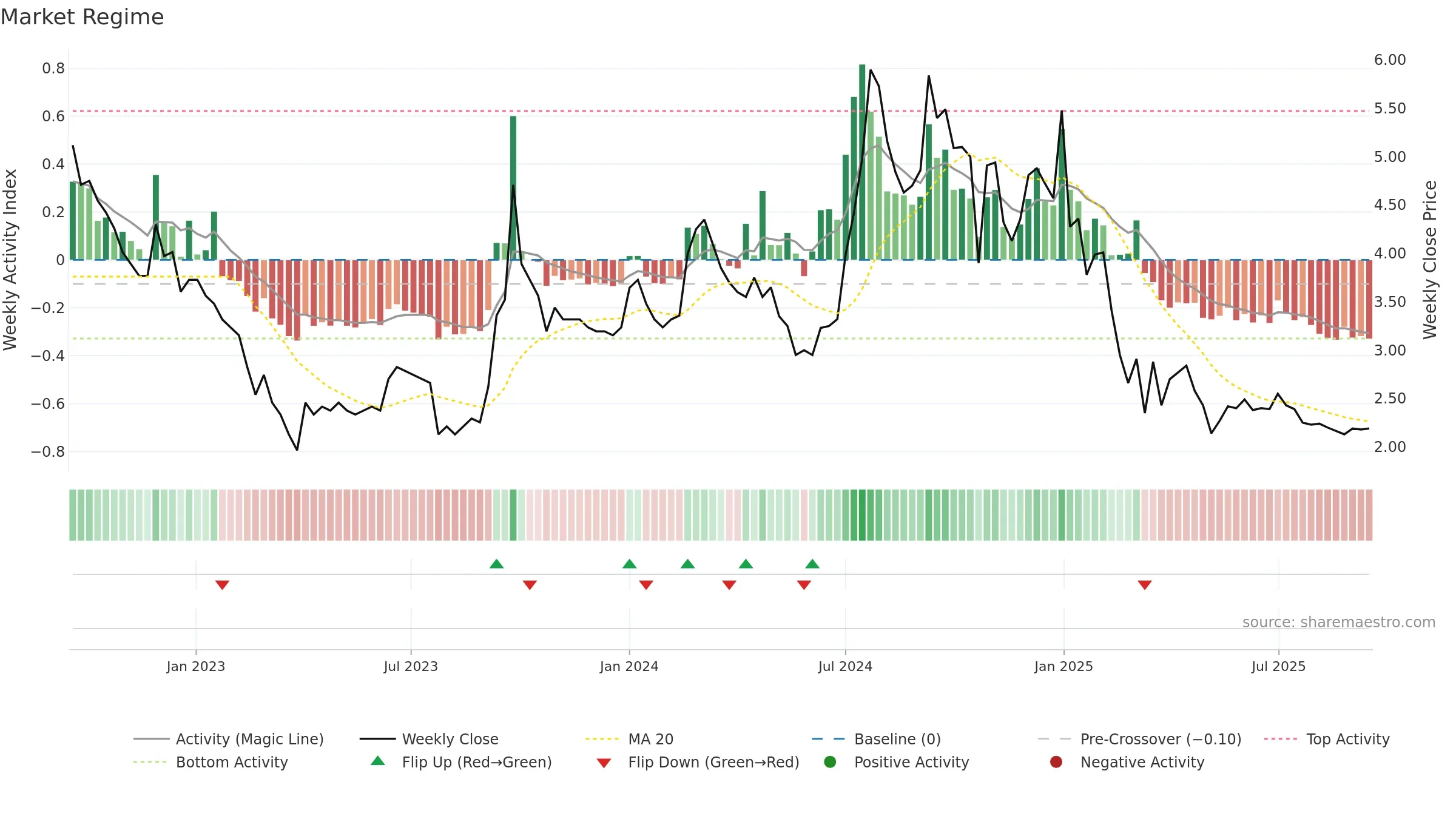Toggle the MA 20 legend entry
The height and width of the screenshot is (819, 1456).
pyautogui.click(x=629, y=739)
